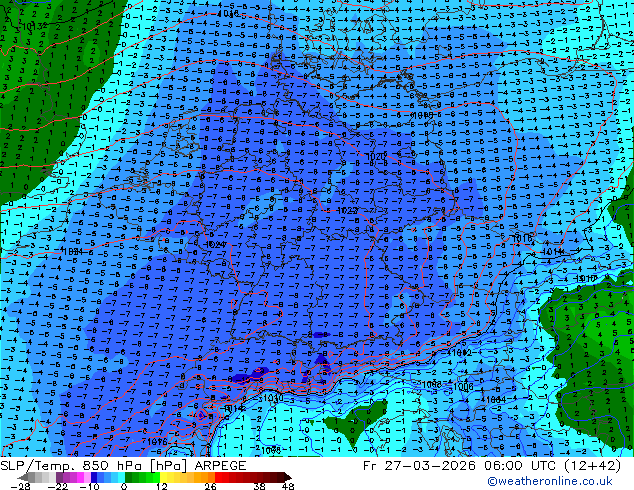Click the SLP/Temp. 850 hPa ARPEGE title
Screen dimensions: 634x490
pyautogui.click(x=123, y=466)
